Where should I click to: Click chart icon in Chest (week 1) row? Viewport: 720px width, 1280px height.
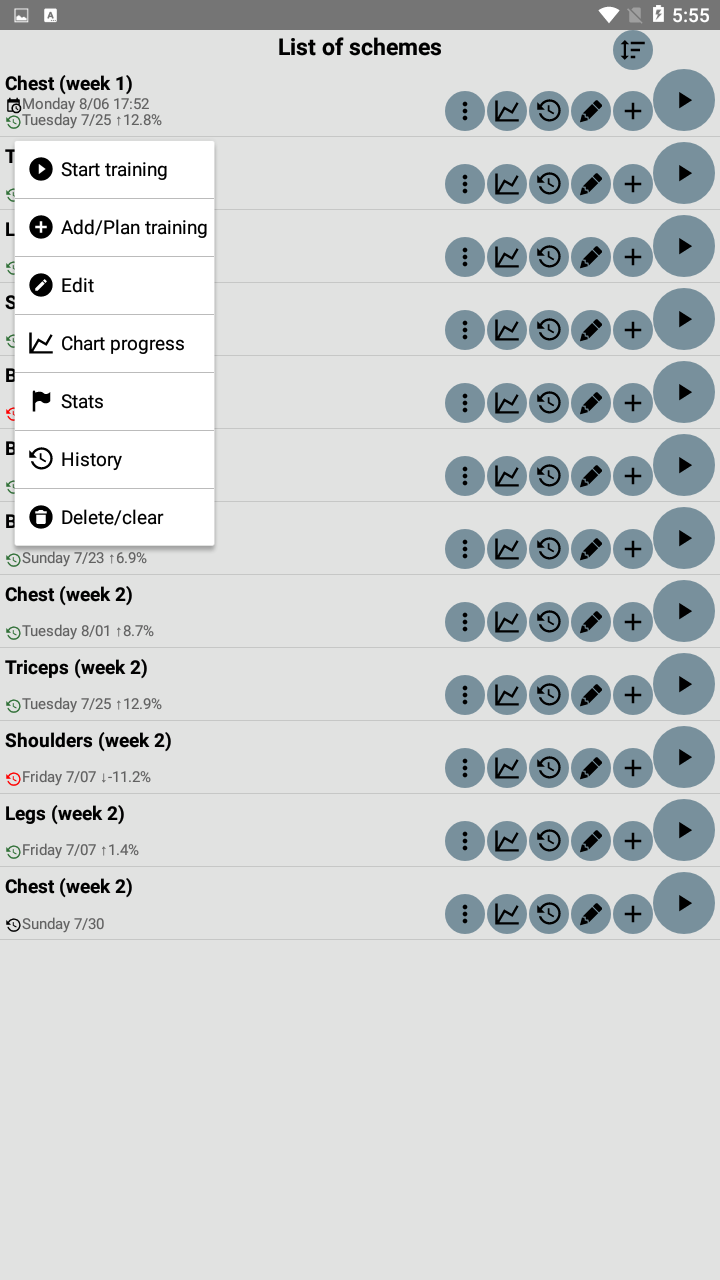click(x=507, y=111)
